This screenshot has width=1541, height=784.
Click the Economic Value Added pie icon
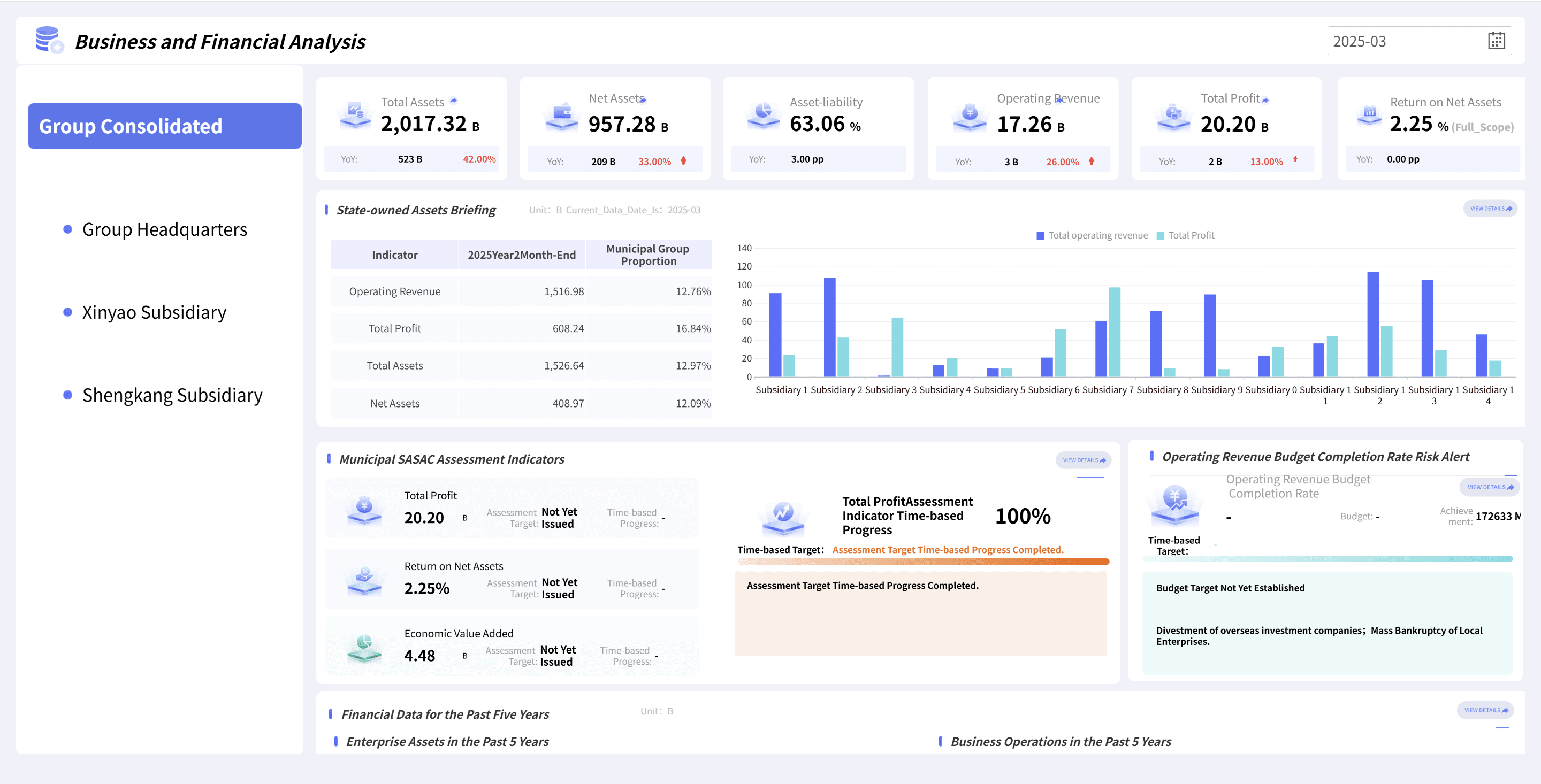coord(364,648)
